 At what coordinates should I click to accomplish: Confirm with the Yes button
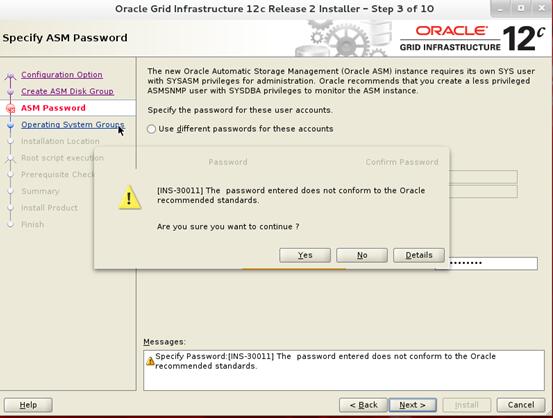(305, 255)
